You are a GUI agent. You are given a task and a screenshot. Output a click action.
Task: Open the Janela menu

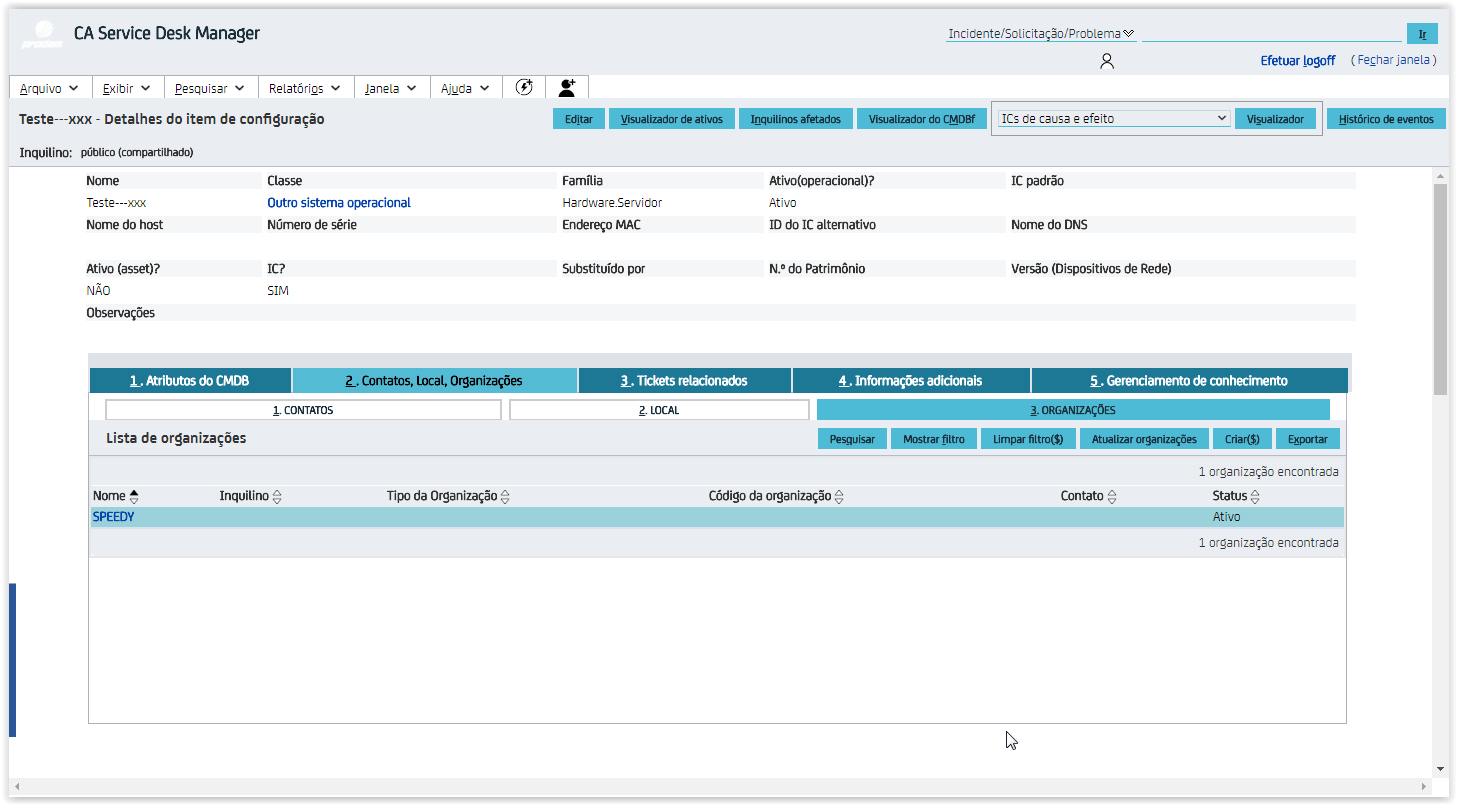pyautogui.click(x=391, y=88)
